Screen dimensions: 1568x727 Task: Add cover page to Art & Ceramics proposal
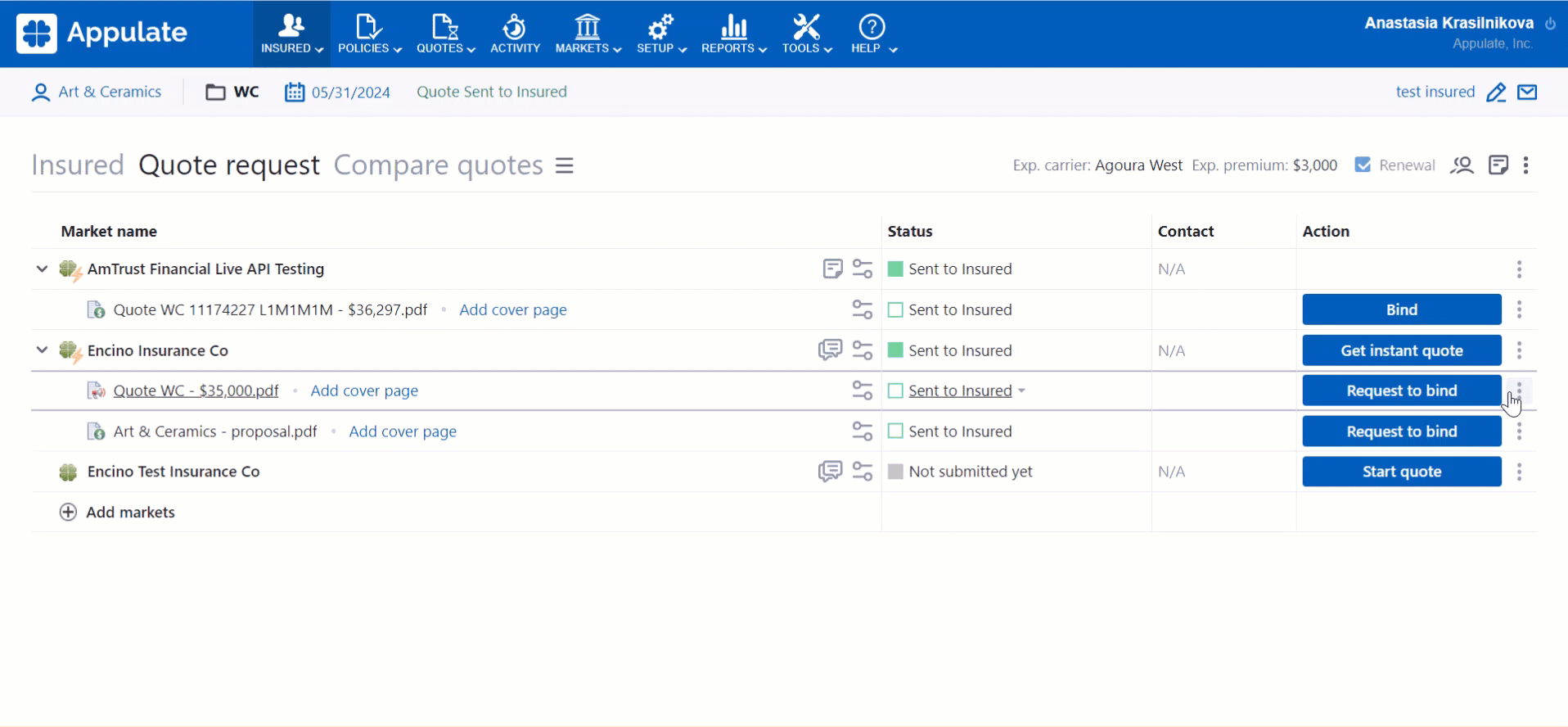click(403, 431)
